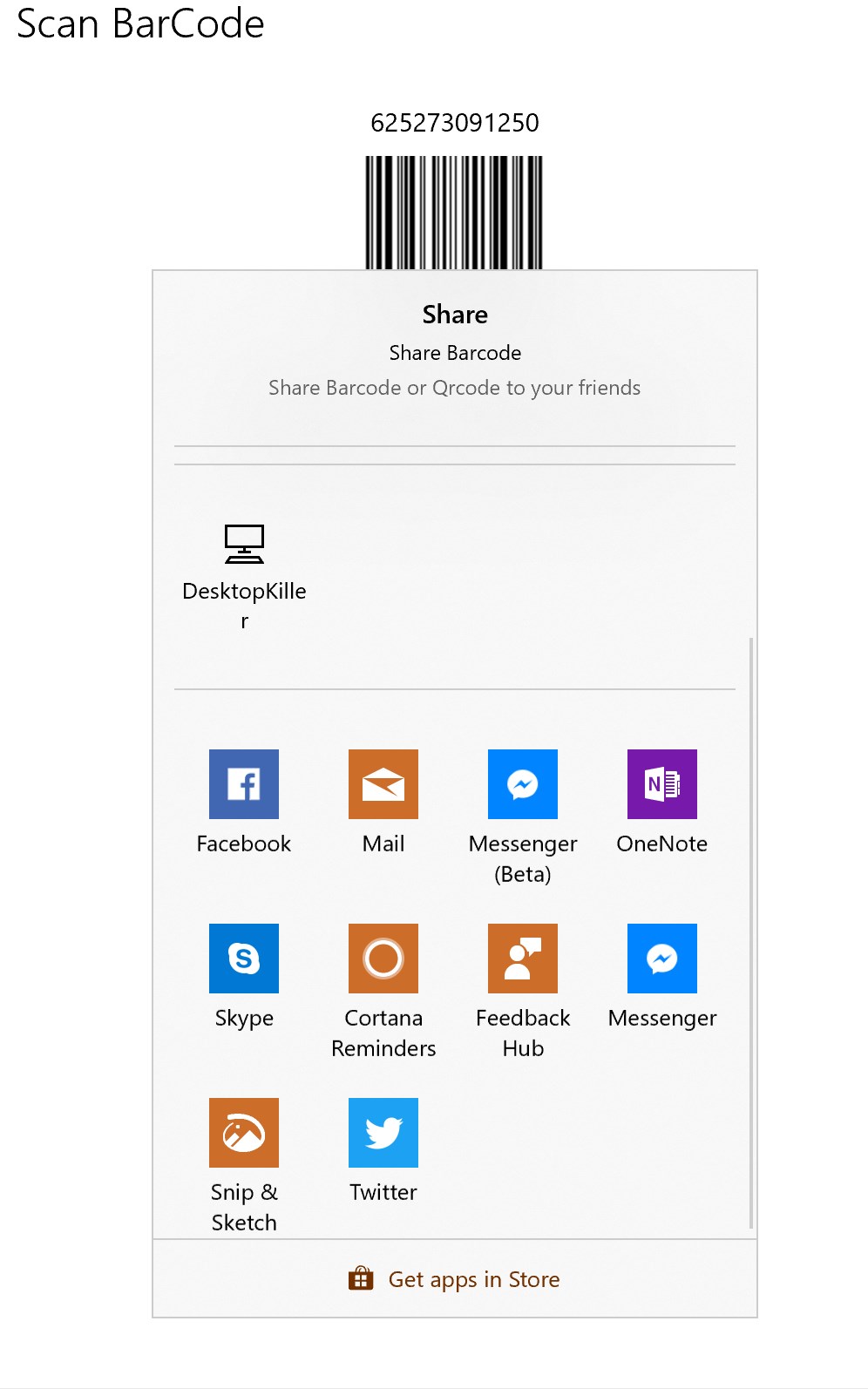This screenshot has height=1389, width=868.
Task: Click the Share heading in the panel
Action: pos(455,315)
